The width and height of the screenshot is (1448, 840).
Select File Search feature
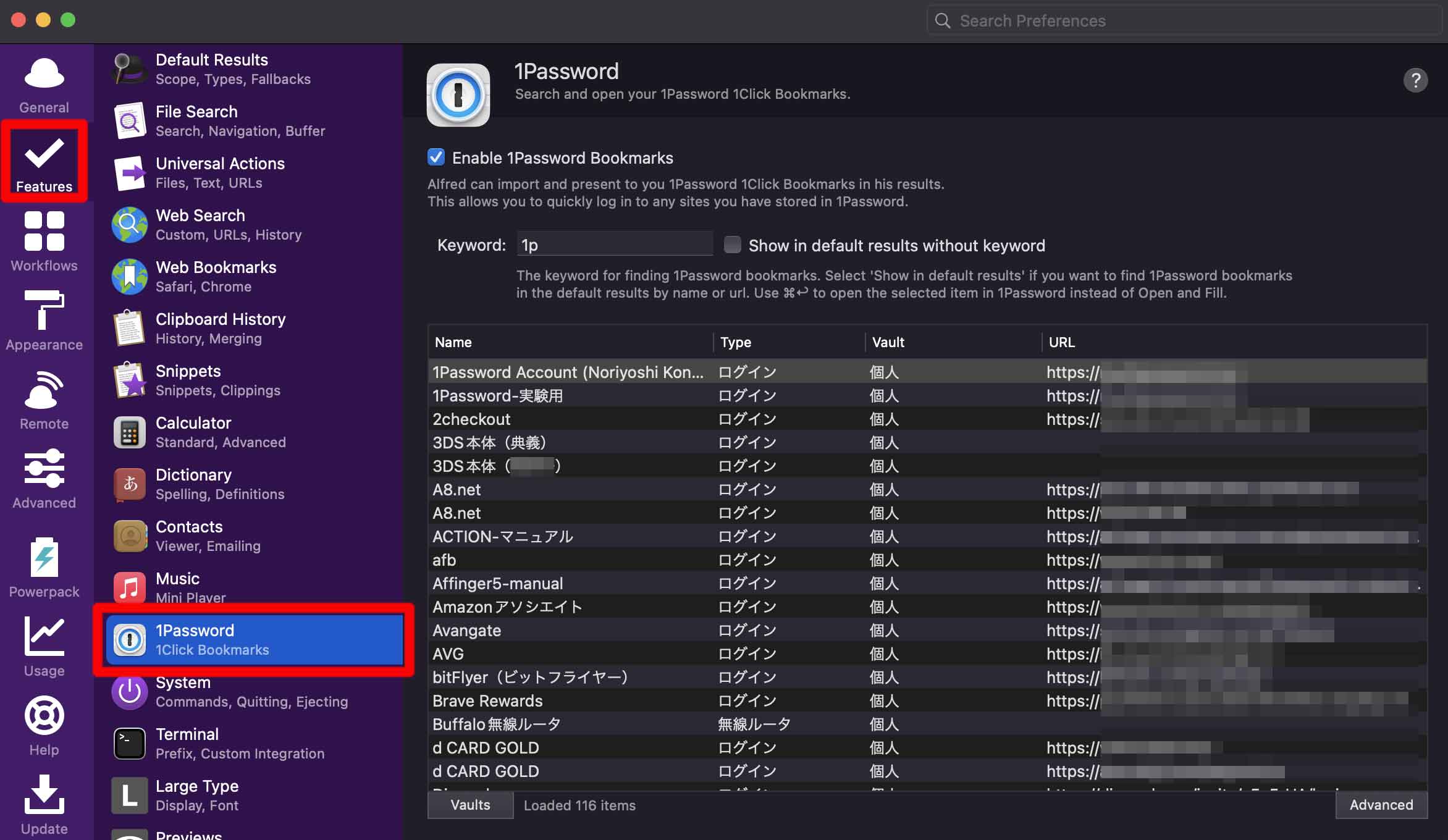coord(253,121)
